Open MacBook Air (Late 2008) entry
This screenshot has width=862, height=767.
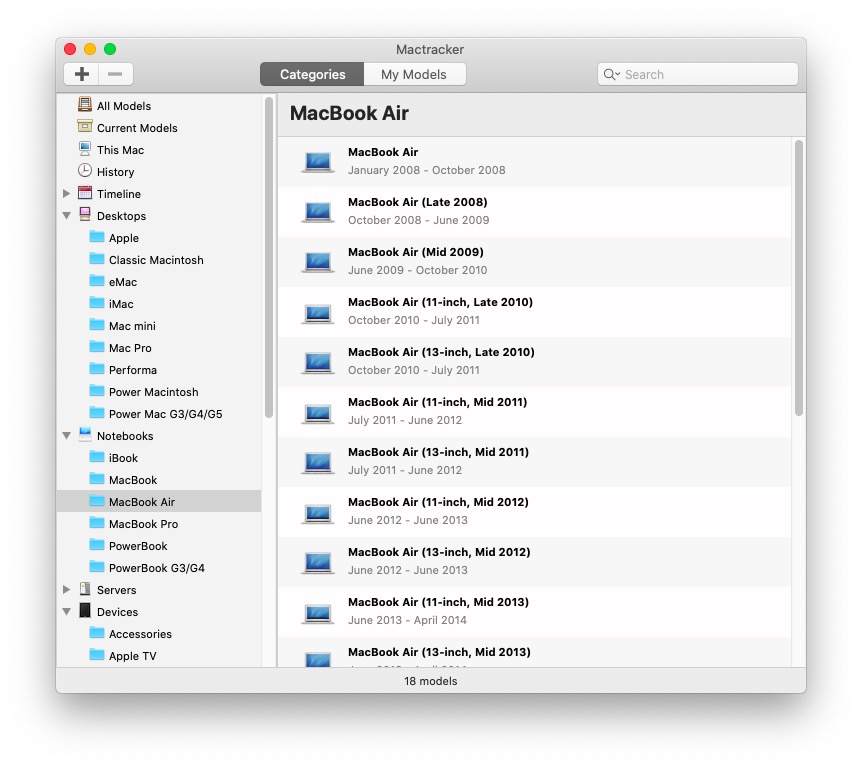417,210
